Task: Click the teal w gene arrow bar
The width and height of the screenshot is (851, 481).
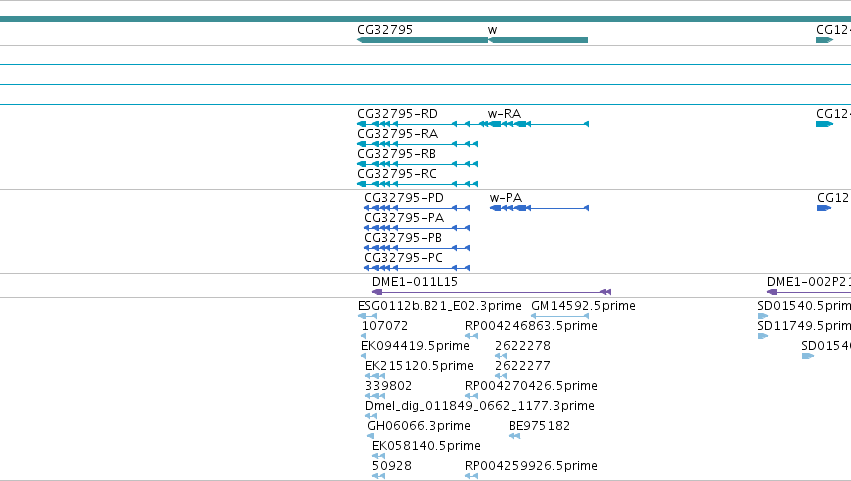Action: pyautogui.click(x=538, y=40)
